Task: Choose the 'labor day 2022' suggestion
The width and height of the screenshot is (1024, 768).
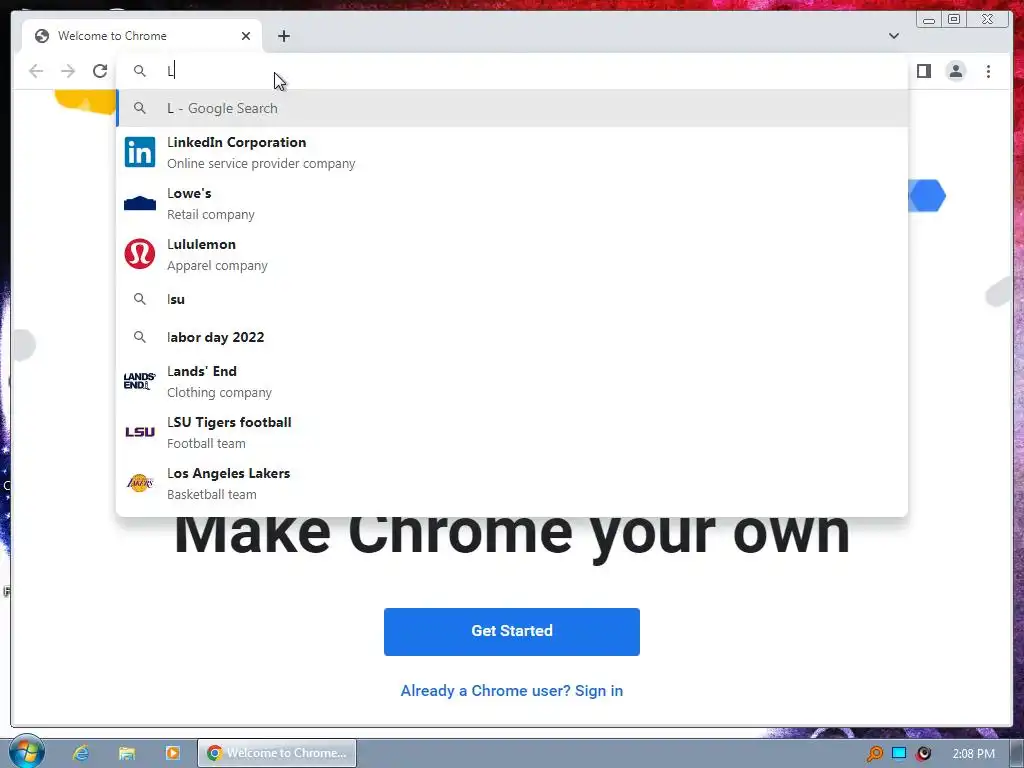Action: (512, 337)
